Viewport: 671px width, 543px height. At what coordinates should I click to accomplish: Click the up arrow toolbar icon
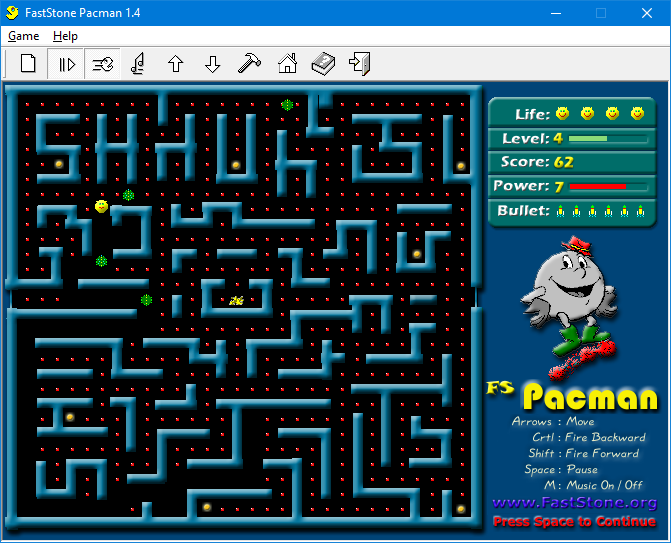175,64
